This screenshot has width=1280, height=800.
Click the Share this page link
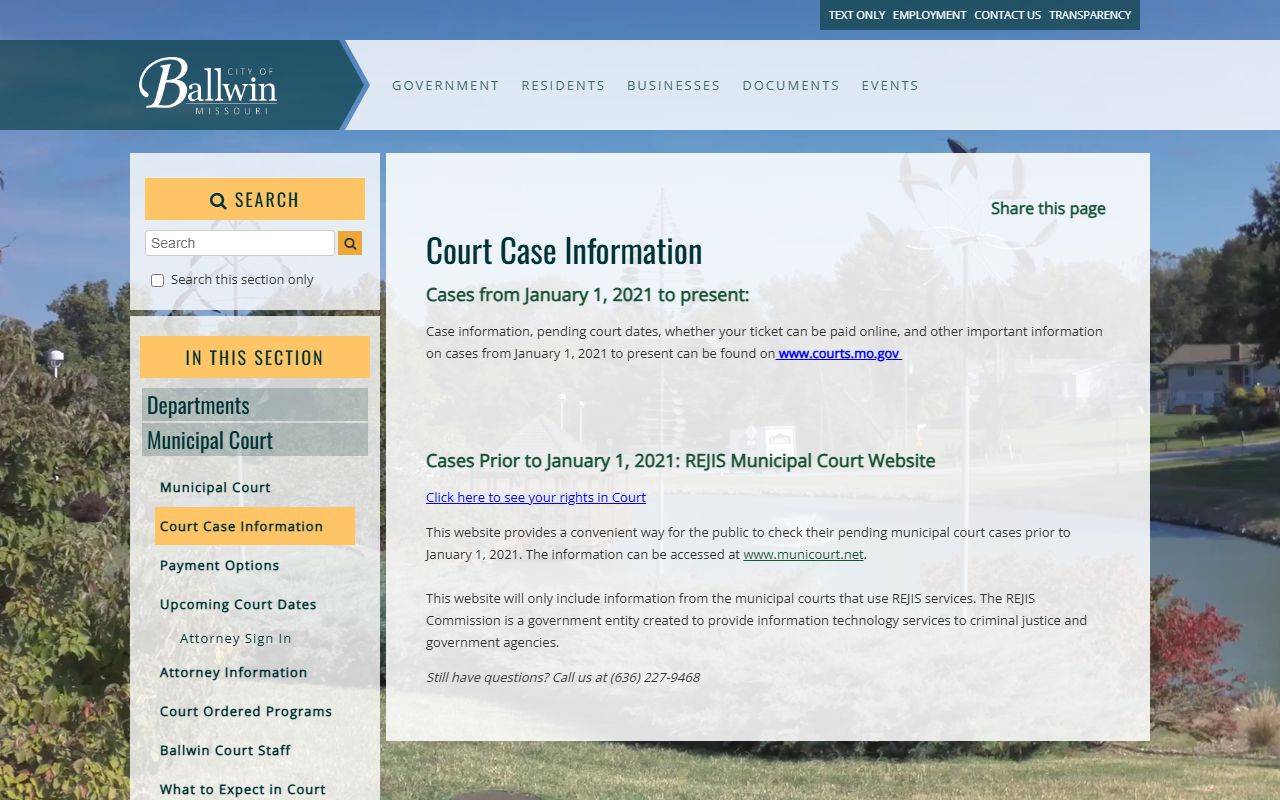1048,208
